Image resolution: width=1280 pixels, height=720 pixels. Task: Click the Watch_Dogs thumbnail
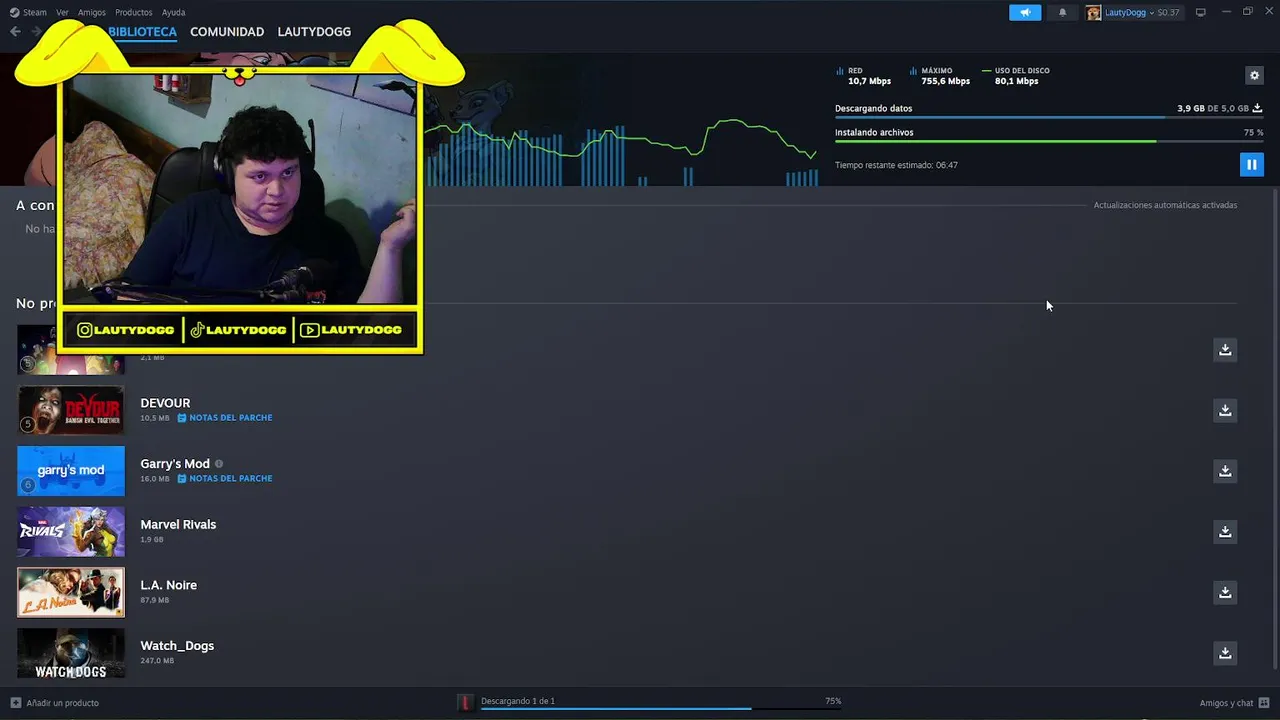click(x=71, y=653)
